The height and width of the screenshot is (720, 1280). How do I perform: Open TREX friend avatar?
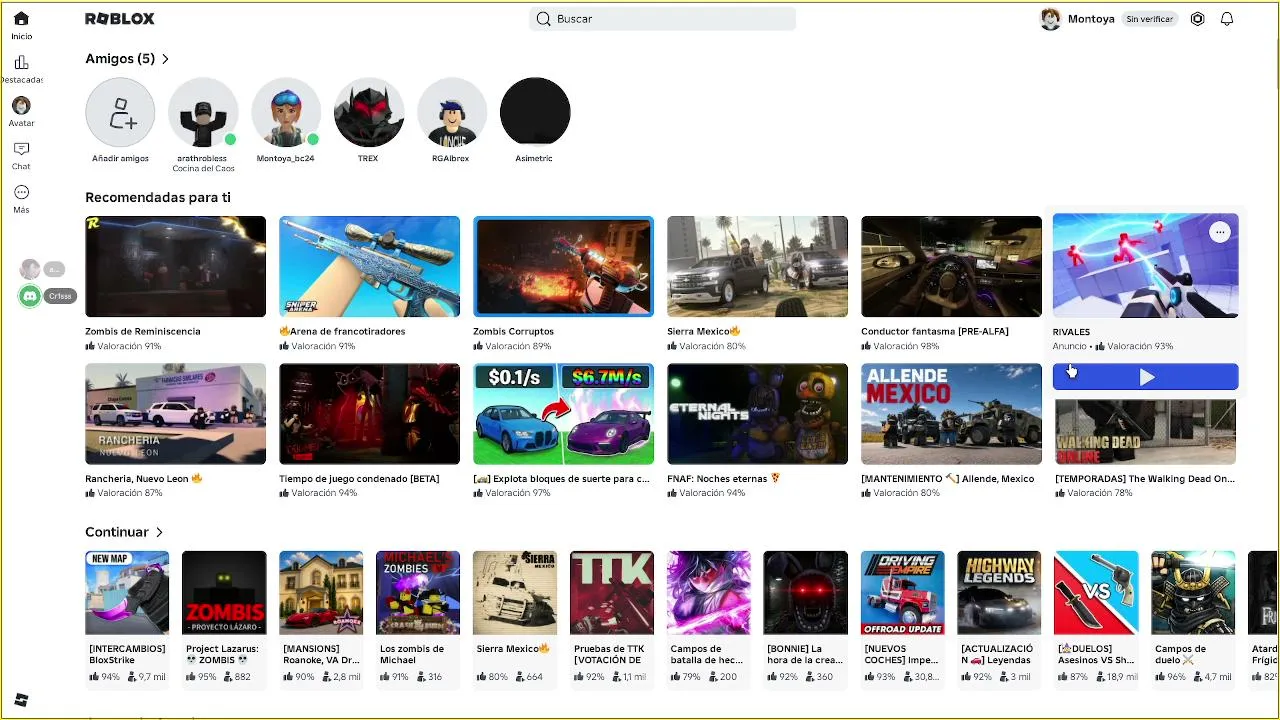coord(369,112)
